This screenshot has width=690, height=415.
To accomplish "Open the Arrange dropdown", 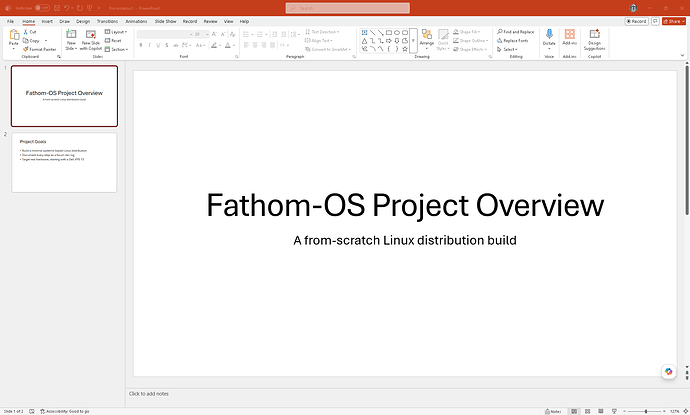I will [x=426, y=40].
